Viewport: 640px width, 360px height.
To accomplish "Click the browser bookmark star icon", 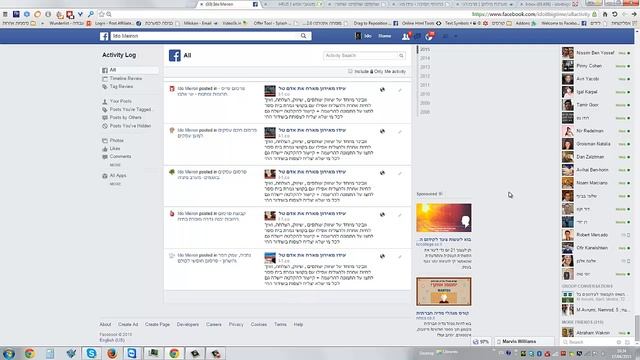I will coord(101,14).
